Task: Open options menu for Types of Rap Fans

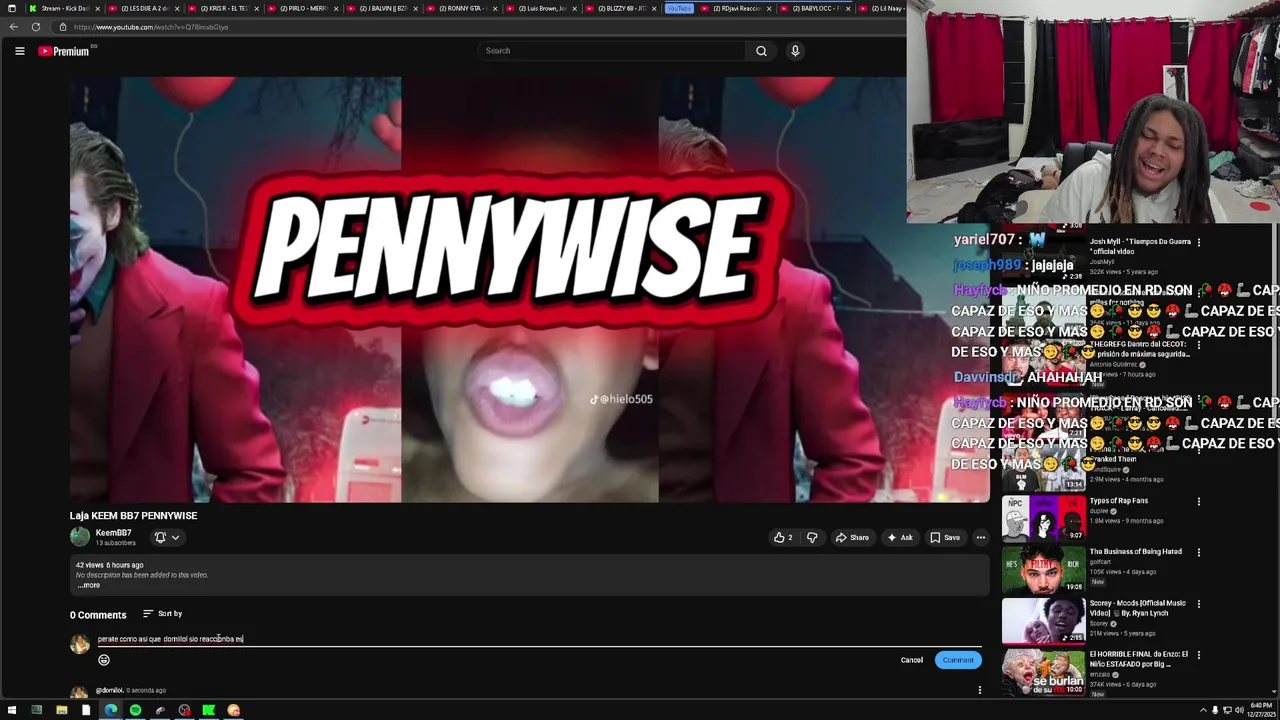Action: click(1199, 501)
